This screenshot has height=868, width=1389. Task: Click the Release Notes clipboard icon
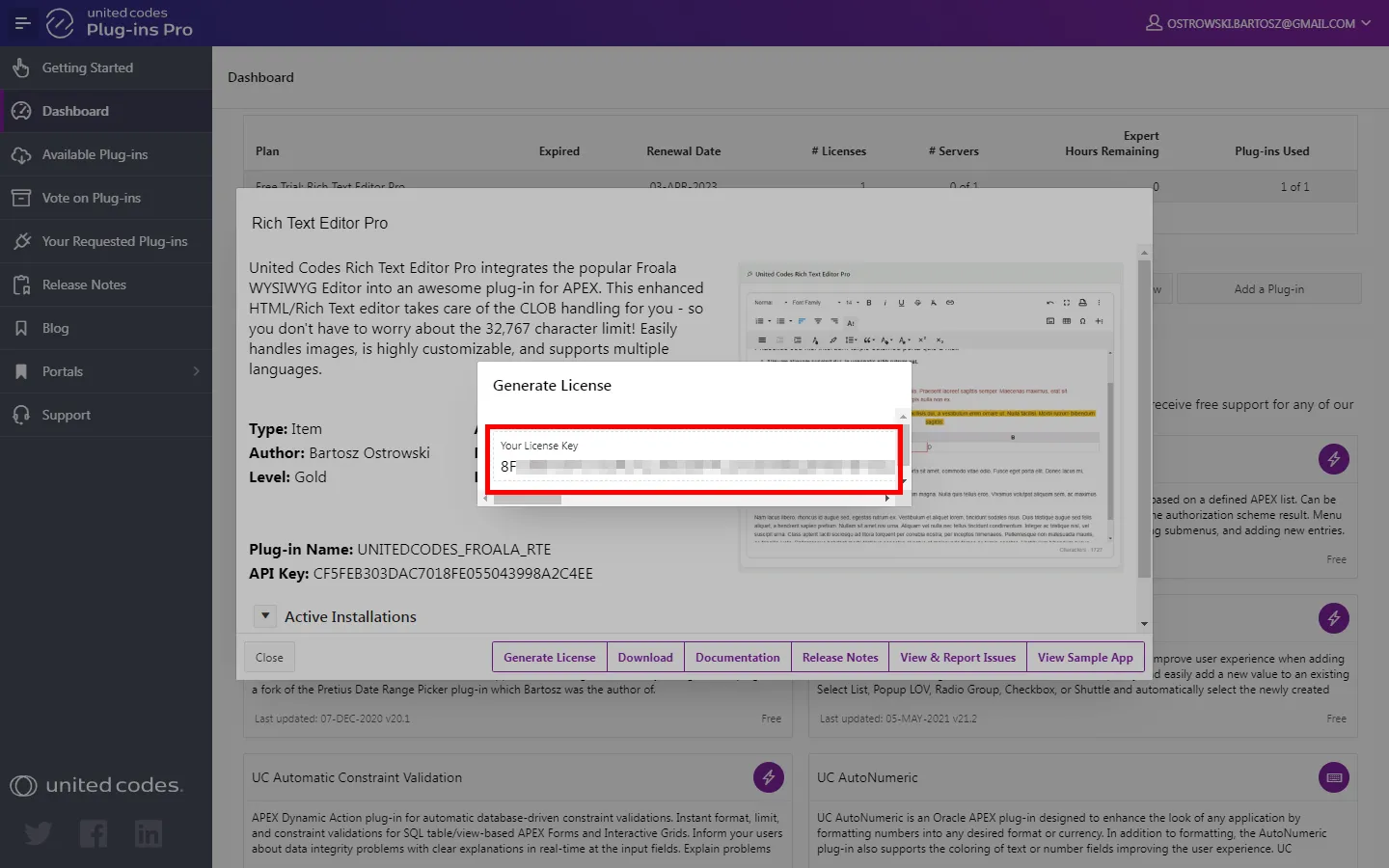(x=21, y=285)
